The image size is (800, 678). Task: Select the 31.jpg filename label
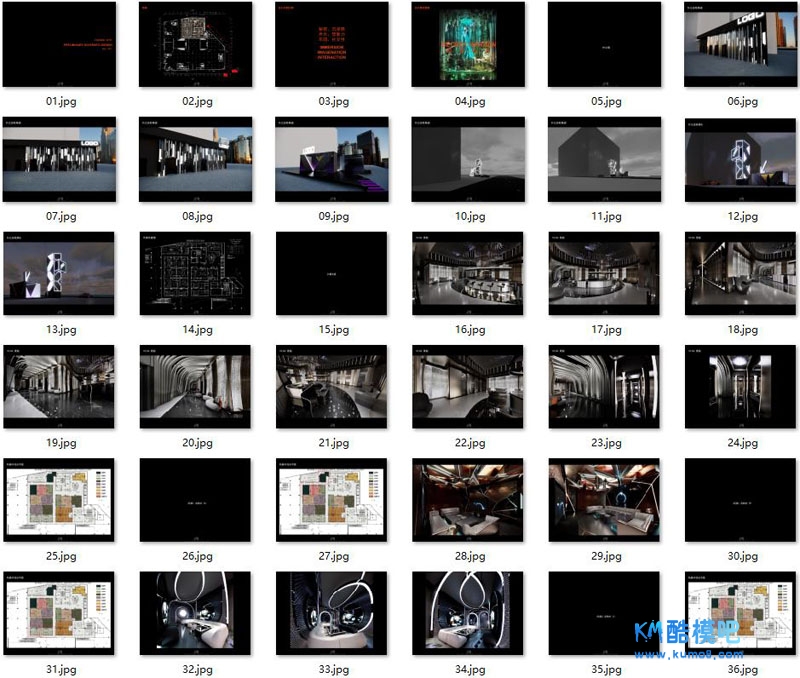(59, 669)
